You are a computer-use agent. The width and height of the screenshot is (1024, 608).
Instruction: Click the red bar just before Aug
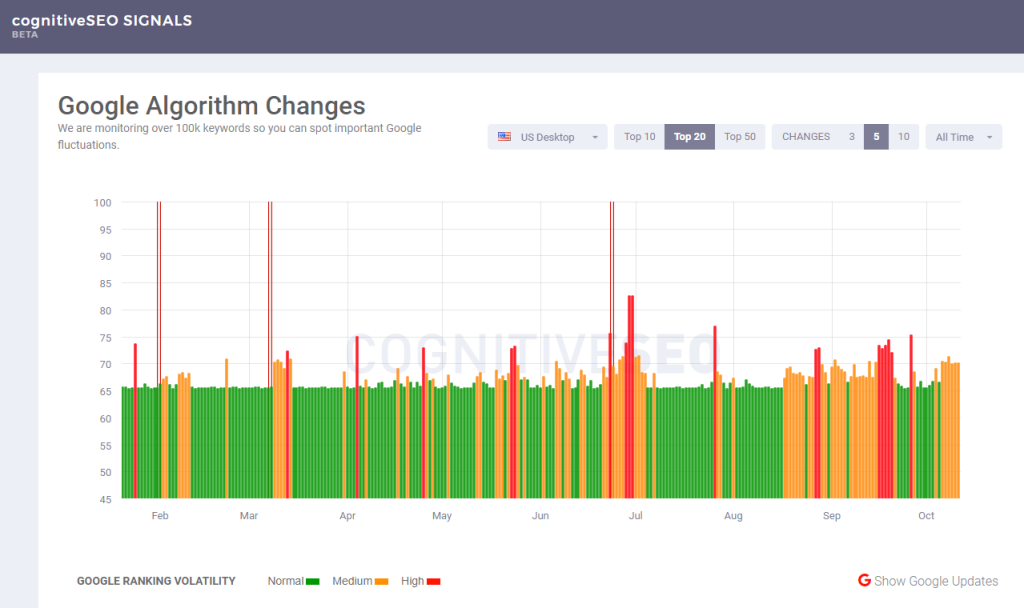click(715, 412)
